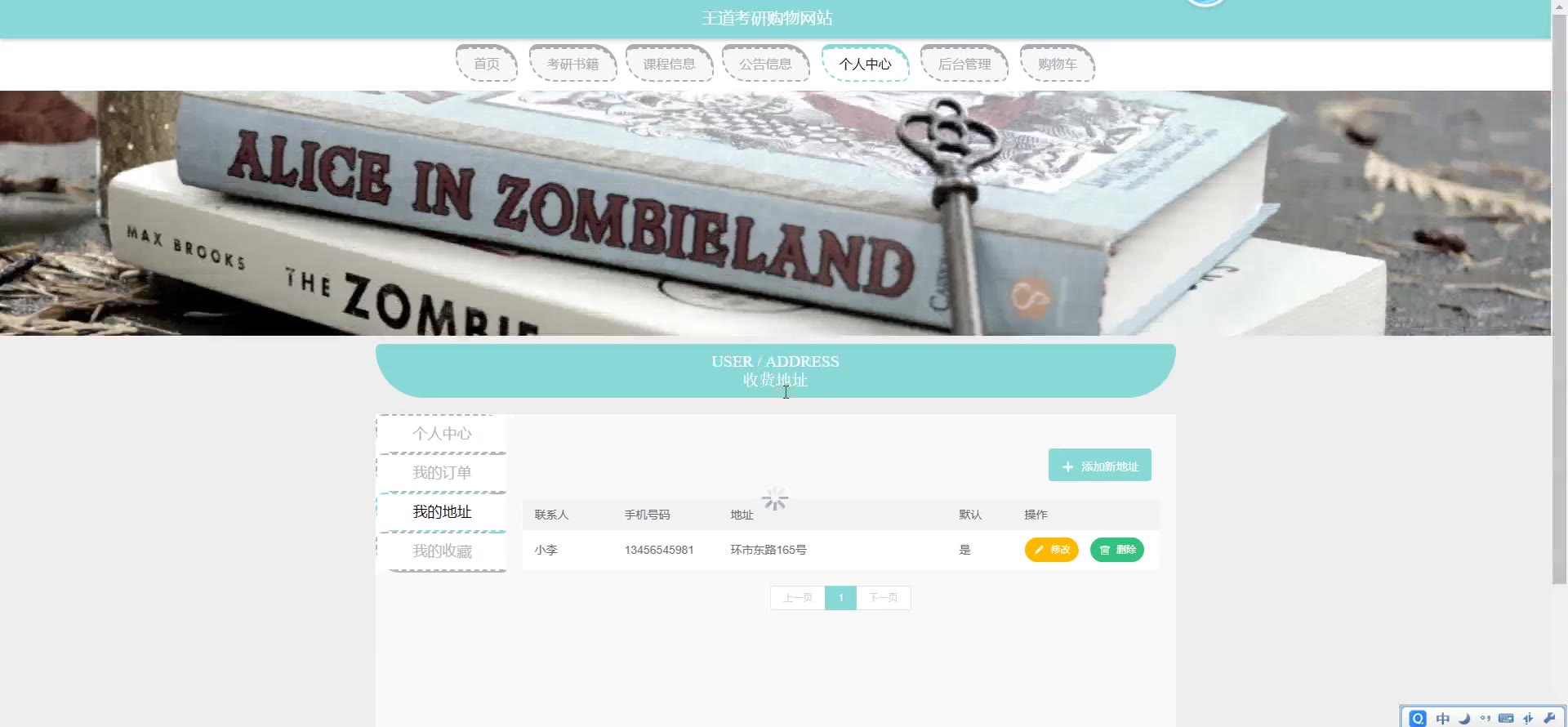Go to 后台管理 from the navigation bar
The height and width of the screenshot is (727, 1568).
(964, 64)
